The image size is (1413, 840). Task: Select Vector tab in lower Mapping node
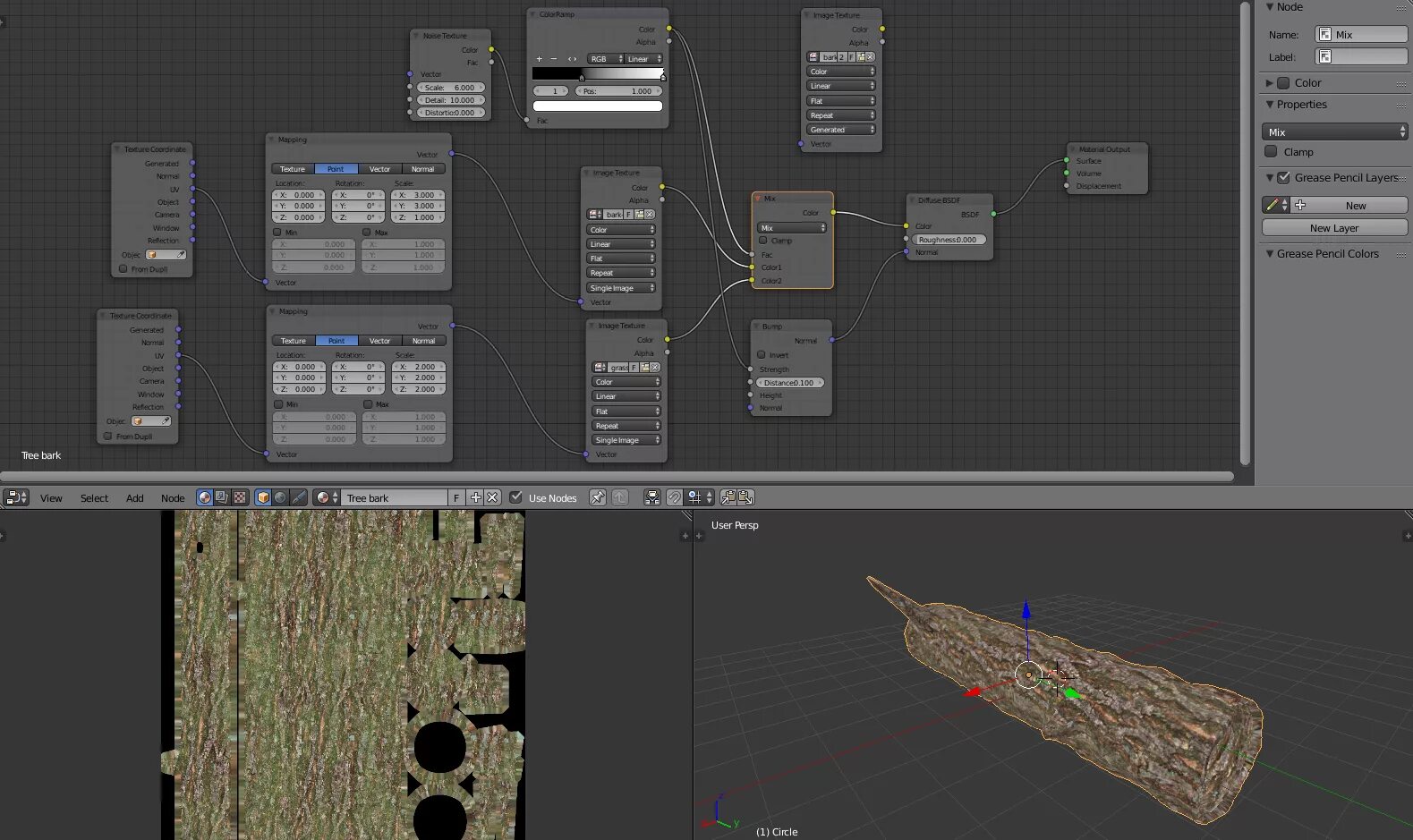380,341
